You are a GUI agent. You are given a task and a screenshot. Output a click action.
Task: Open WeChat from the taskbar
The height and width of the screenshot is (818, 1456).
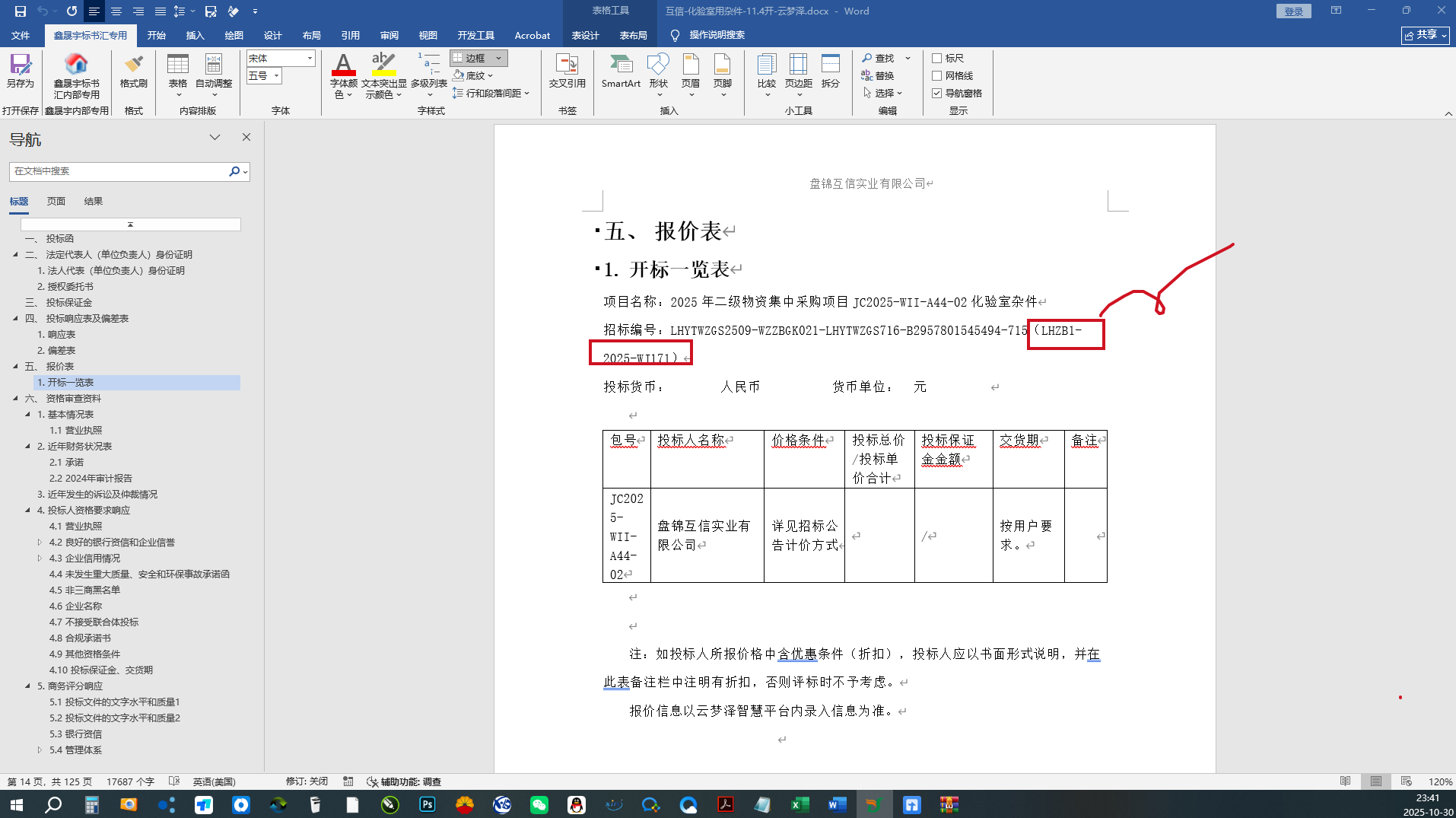[x=539, y=804]
